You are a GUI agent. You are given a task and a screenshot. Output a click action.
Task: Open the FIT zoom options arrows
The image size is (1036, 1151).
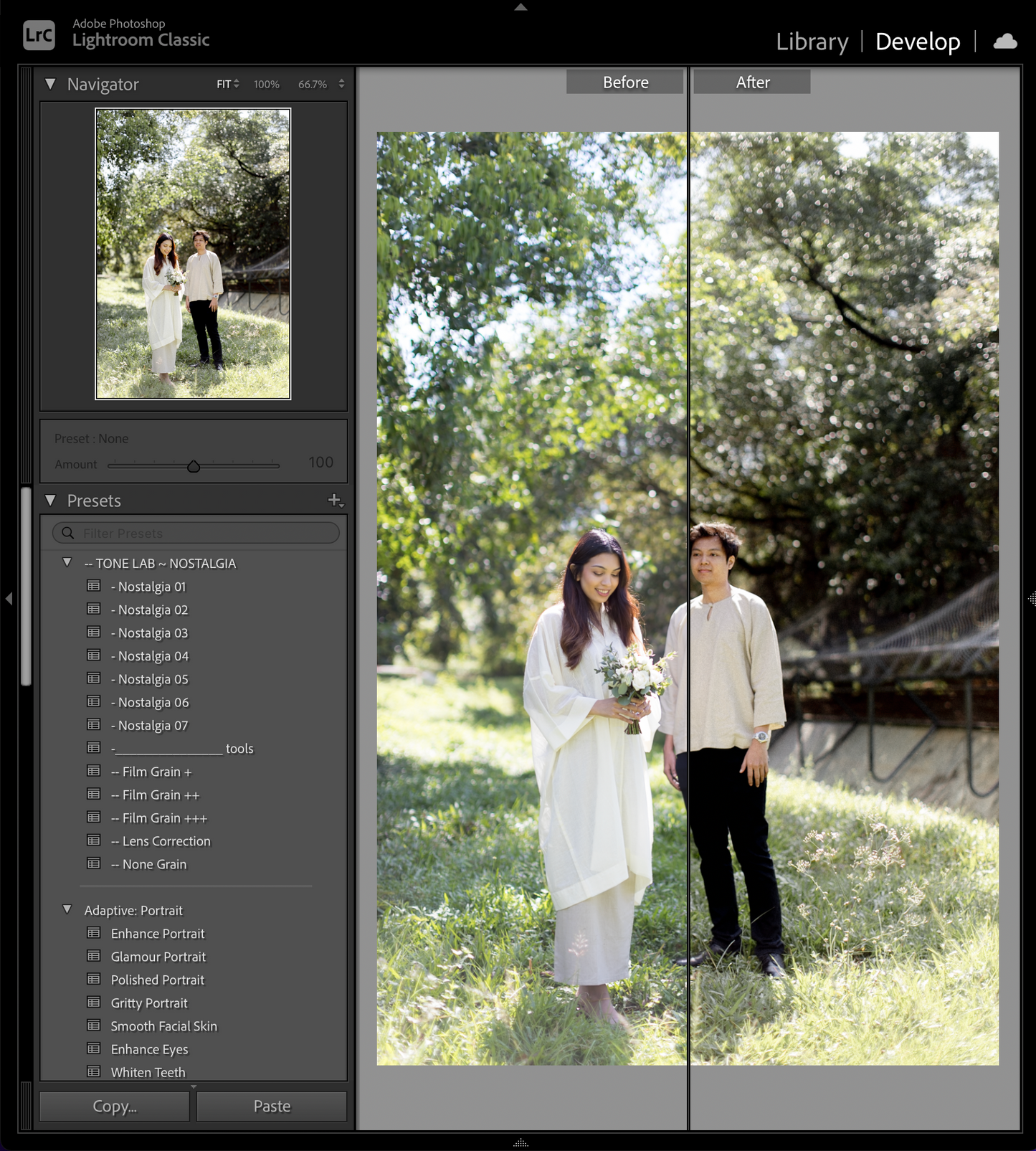(237, 84)
